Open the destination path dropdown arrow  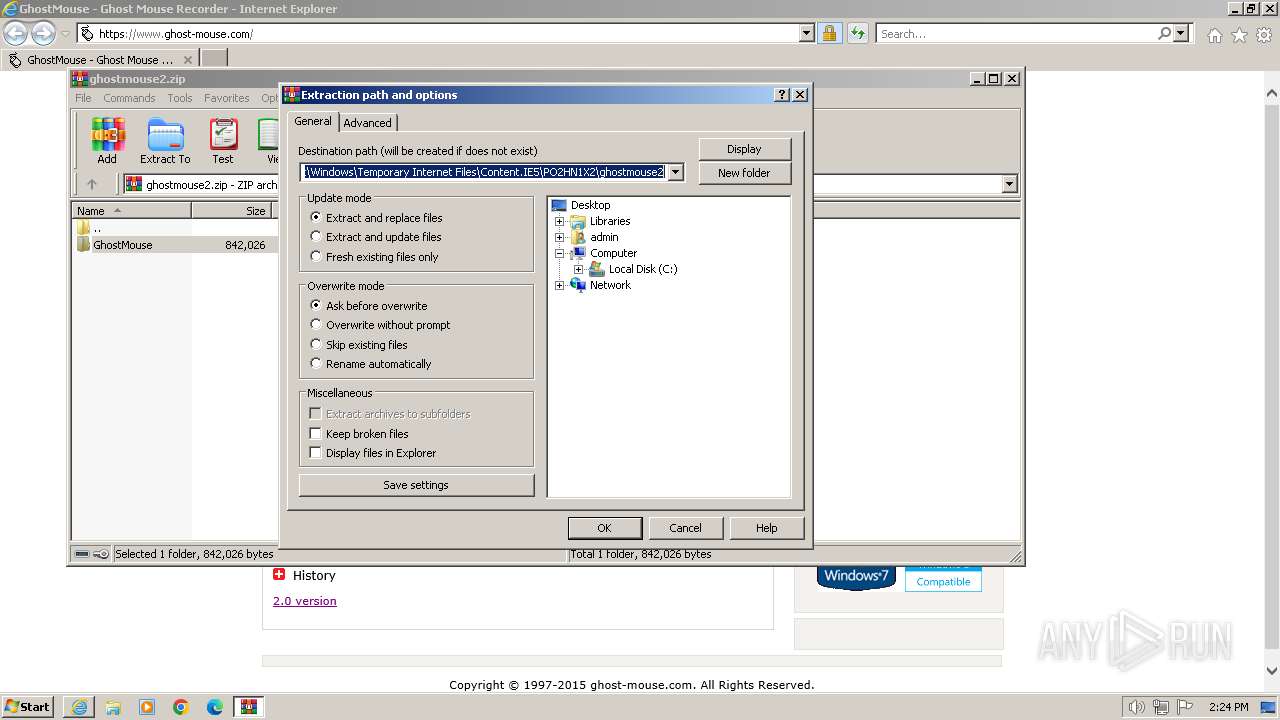click(676, 172)
